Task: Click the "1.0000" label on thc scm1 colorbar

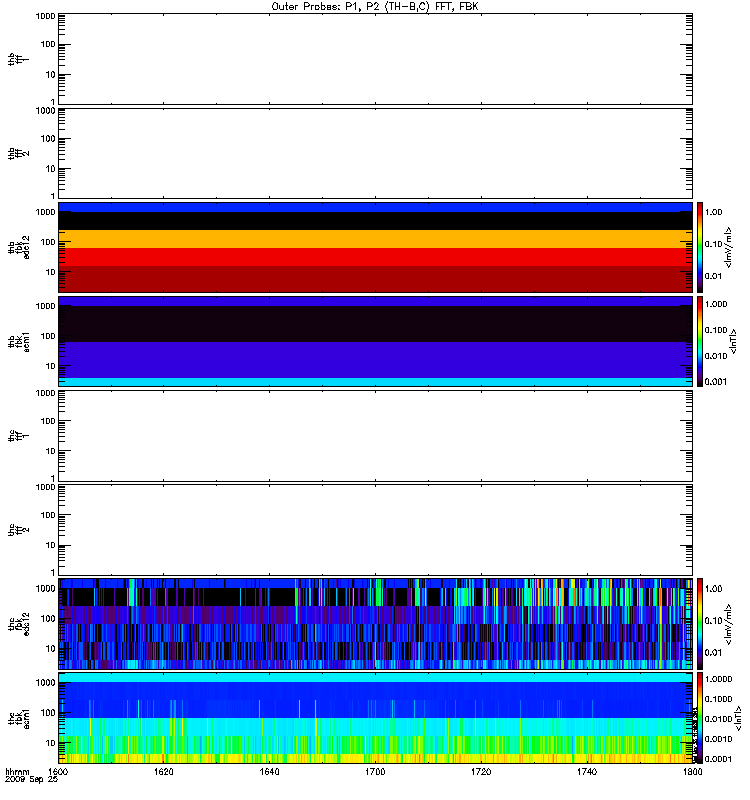Action: point(718,679)
